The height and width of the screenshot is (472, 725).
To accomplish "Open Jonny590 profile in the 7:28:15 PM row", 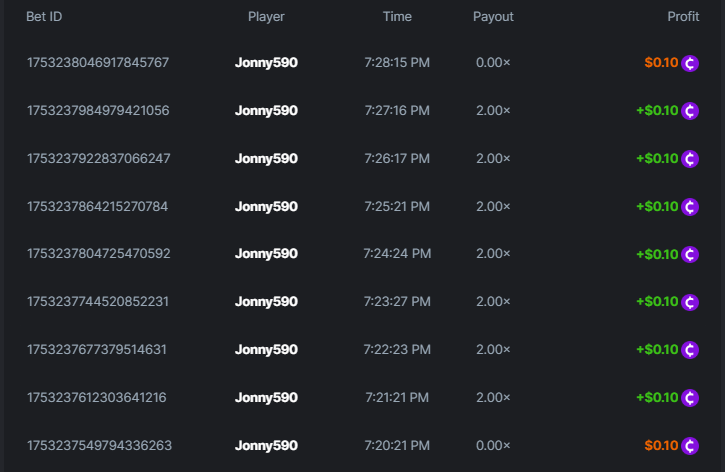I will 266,63.
